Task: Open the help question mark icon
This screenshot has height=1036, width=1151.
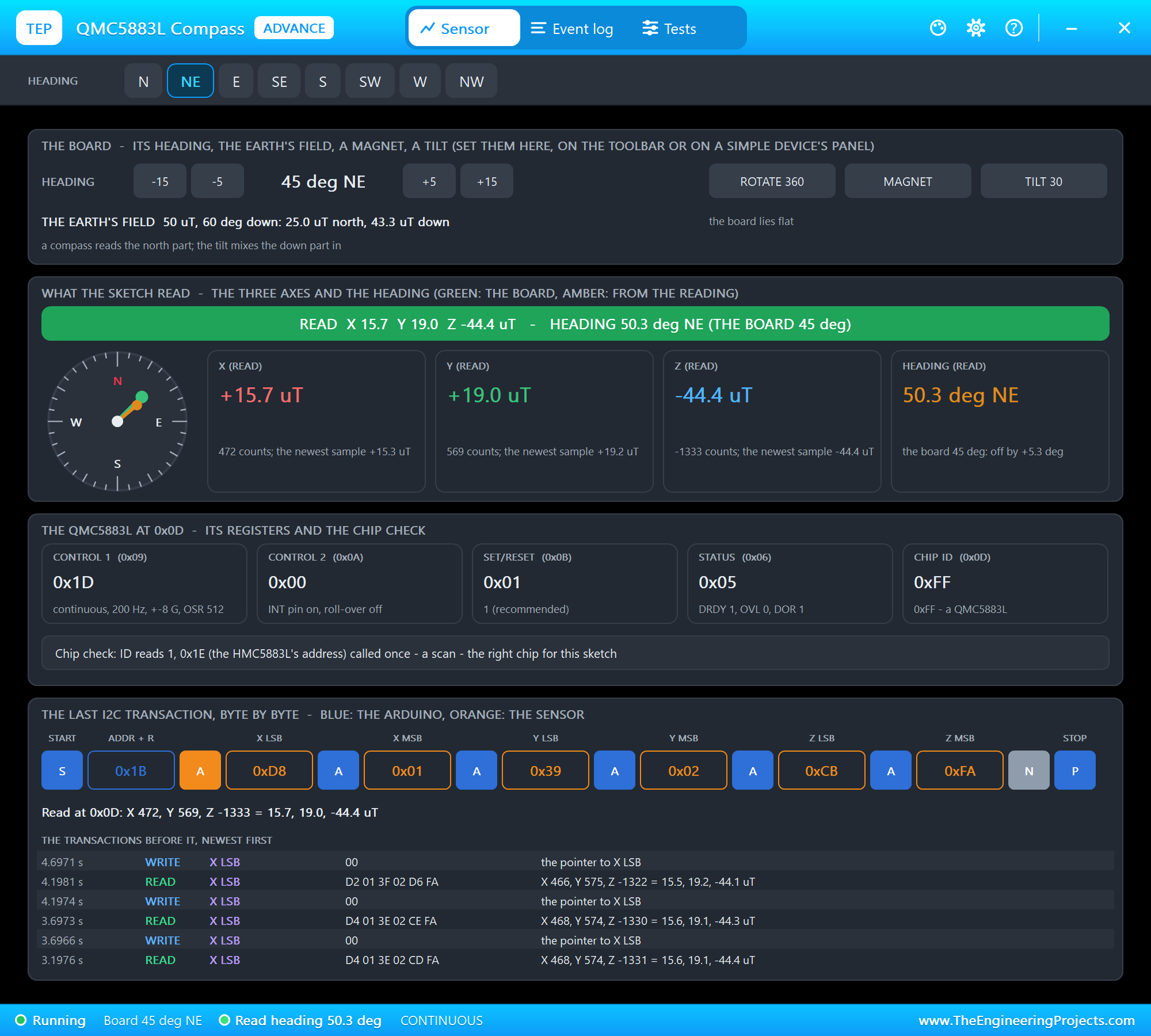Action: pyautogui.click(x=1014, y=28)
